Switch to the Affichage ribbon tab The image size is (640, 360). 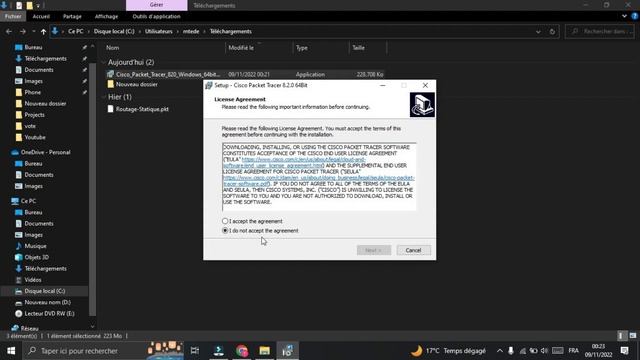(106, 16)
